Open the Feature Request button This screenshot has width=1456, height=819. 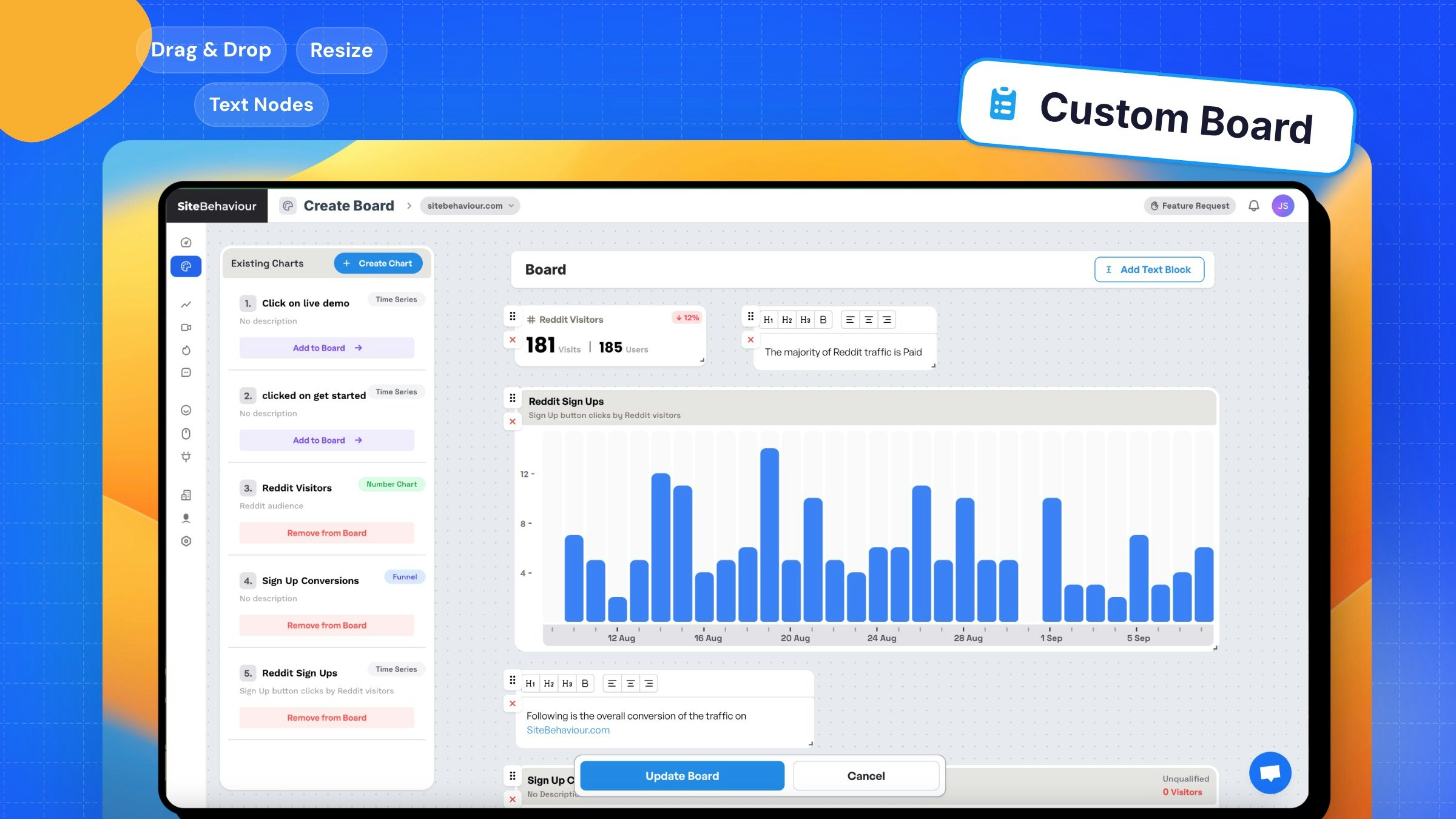coord(1190,206)
